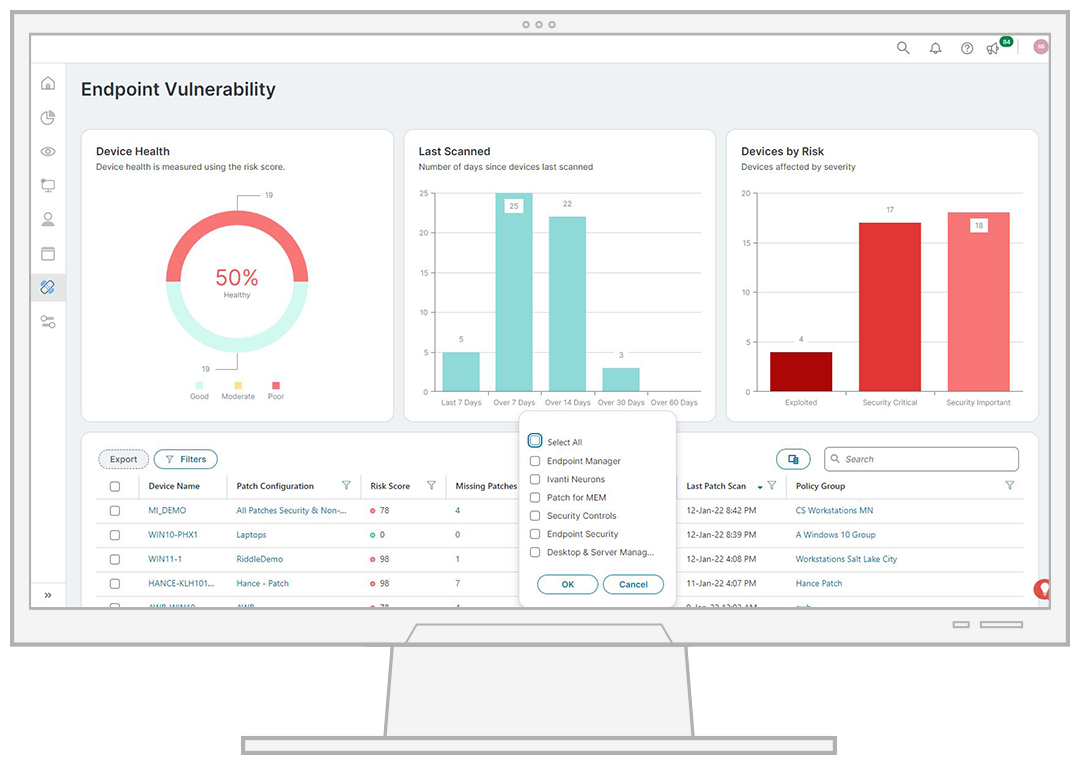
Task: Sort by Last Patch Scan arrow
Action: 760,487
